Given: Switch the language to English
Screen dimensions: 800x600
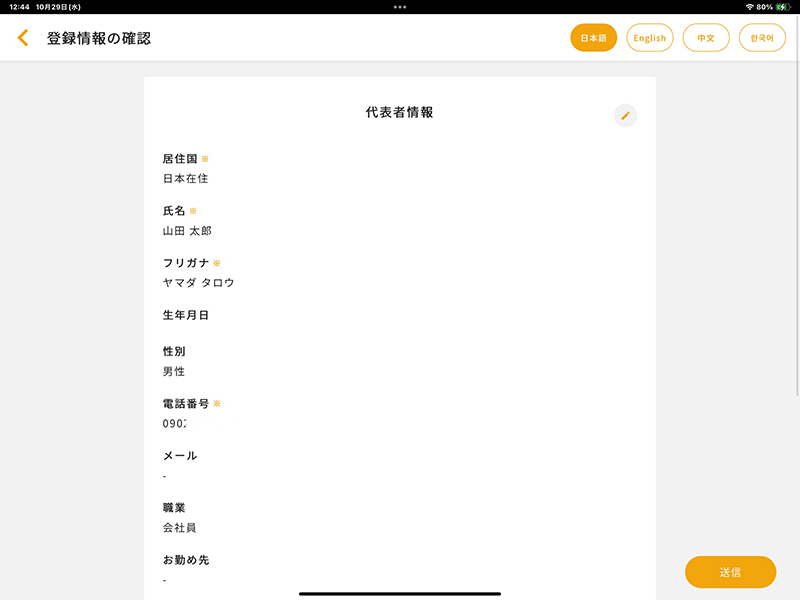Looking at the screenshot, I should (650, 37).
